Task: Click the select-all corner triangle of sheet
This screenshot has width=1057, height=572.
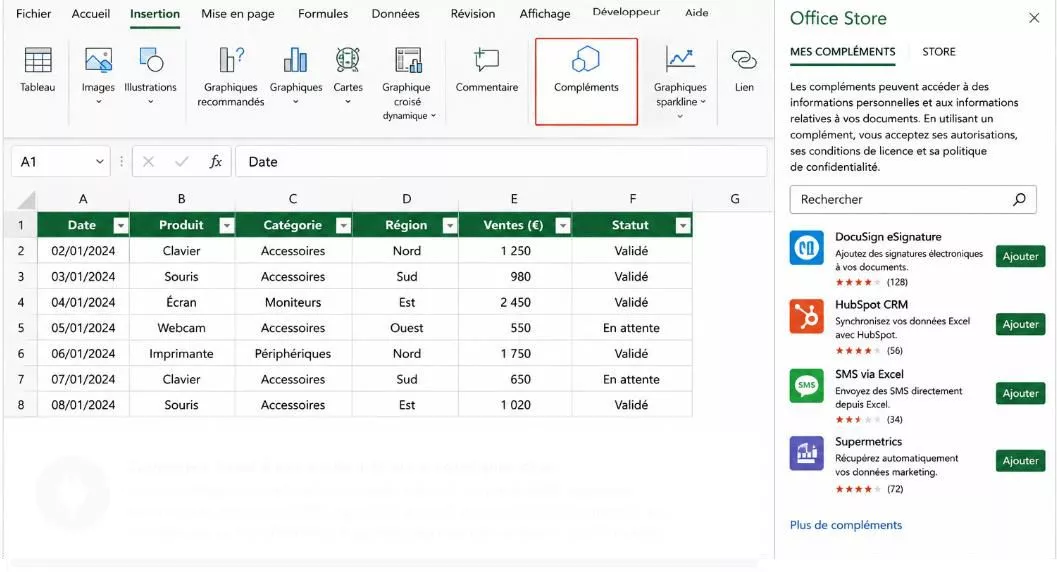Action: coord(26,199)
